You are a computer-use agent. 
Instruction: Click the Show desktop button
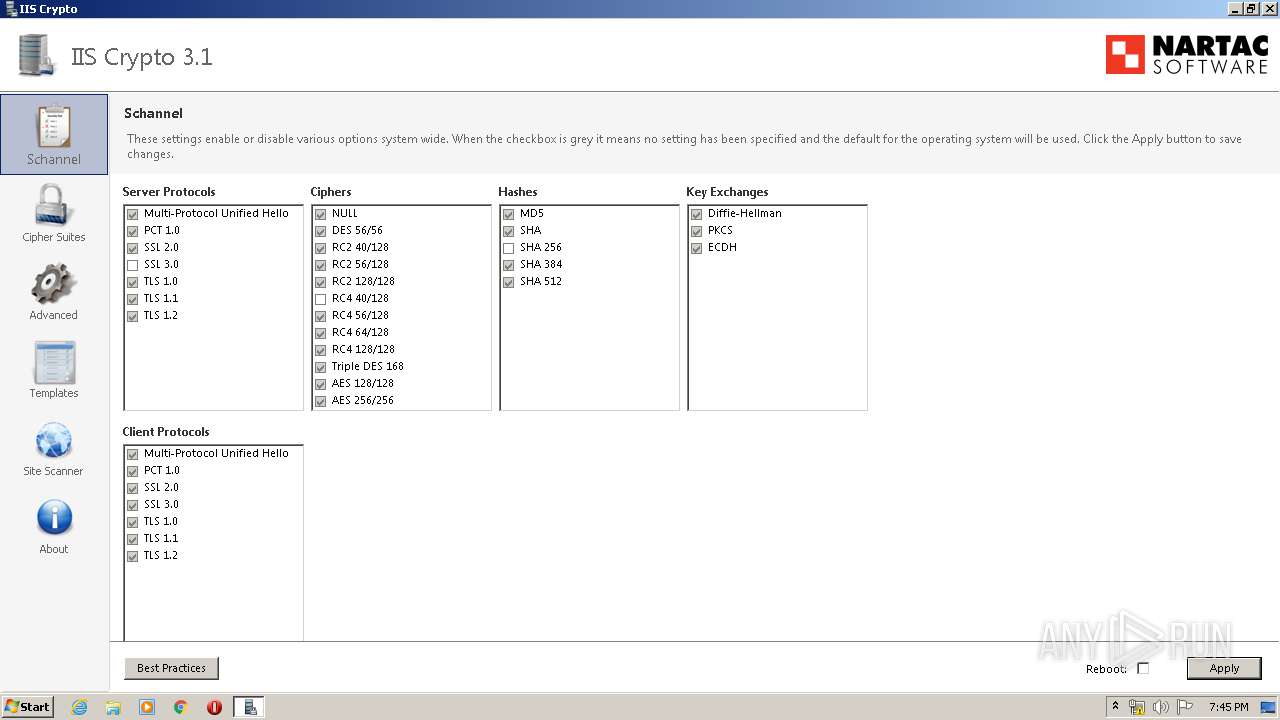point(1270,707)
